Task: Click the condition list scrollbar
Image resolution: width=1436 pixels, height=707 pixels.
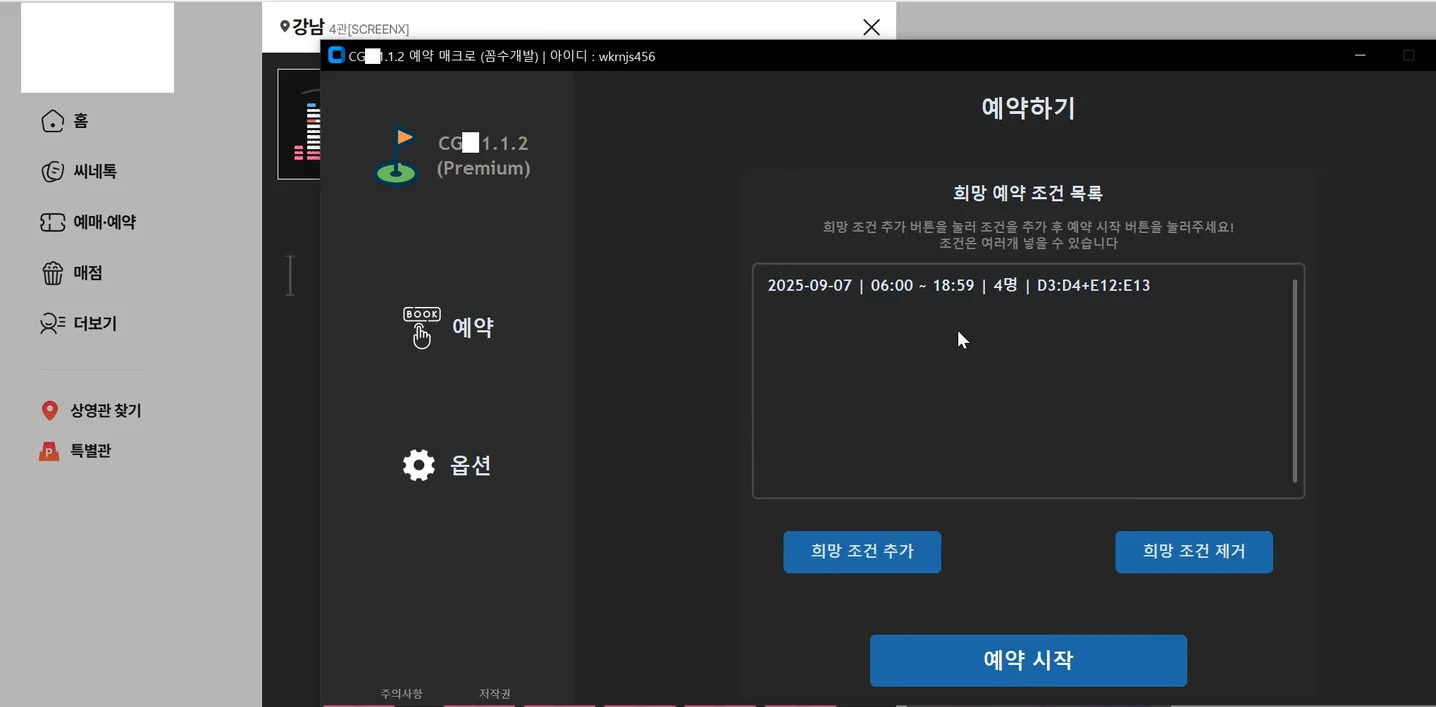Action: [1295, 380]
